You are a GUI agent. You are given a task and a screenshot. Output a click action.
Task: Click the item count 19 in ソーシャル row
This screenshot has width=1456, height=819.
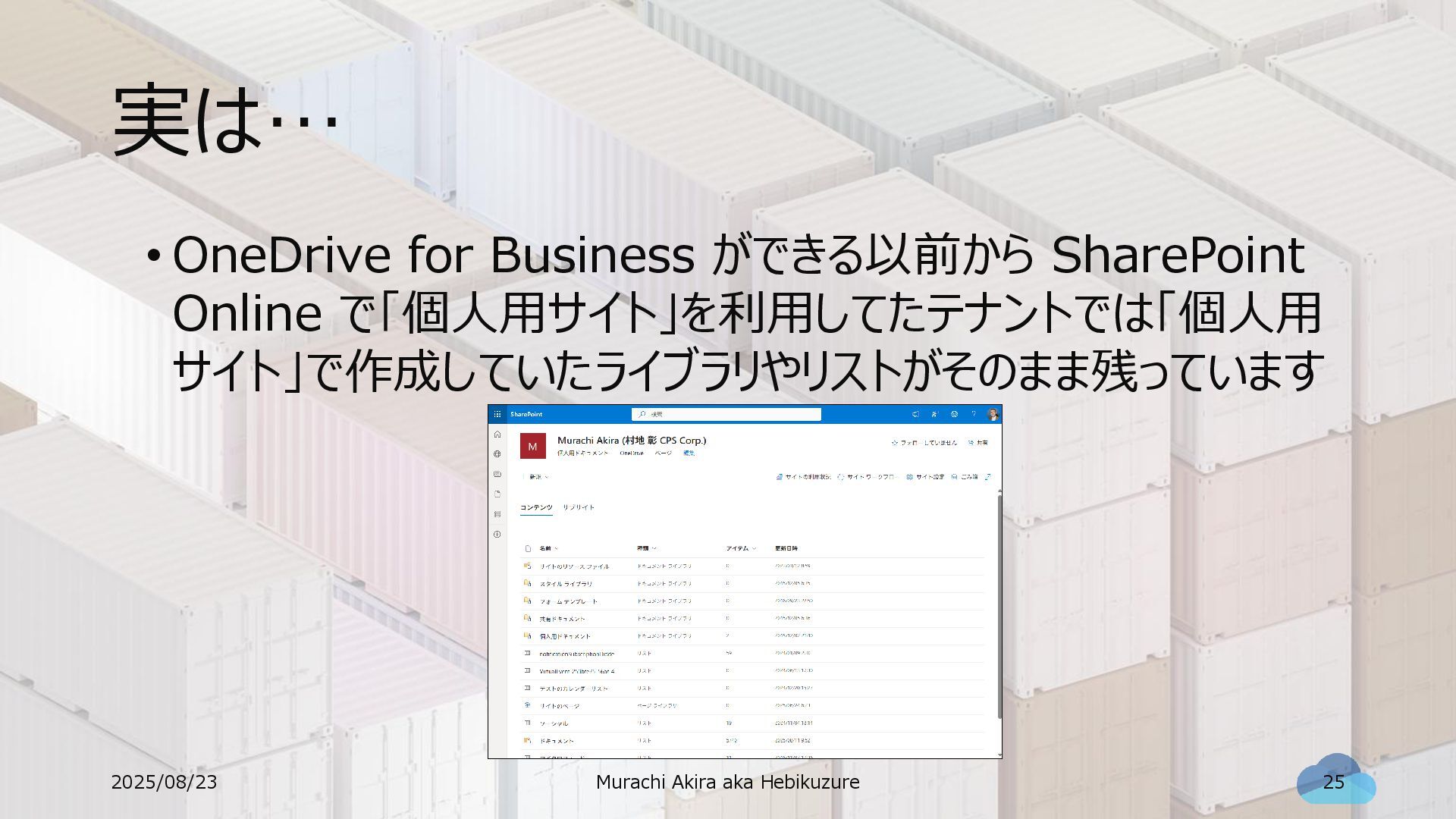[x=729, y=723]
